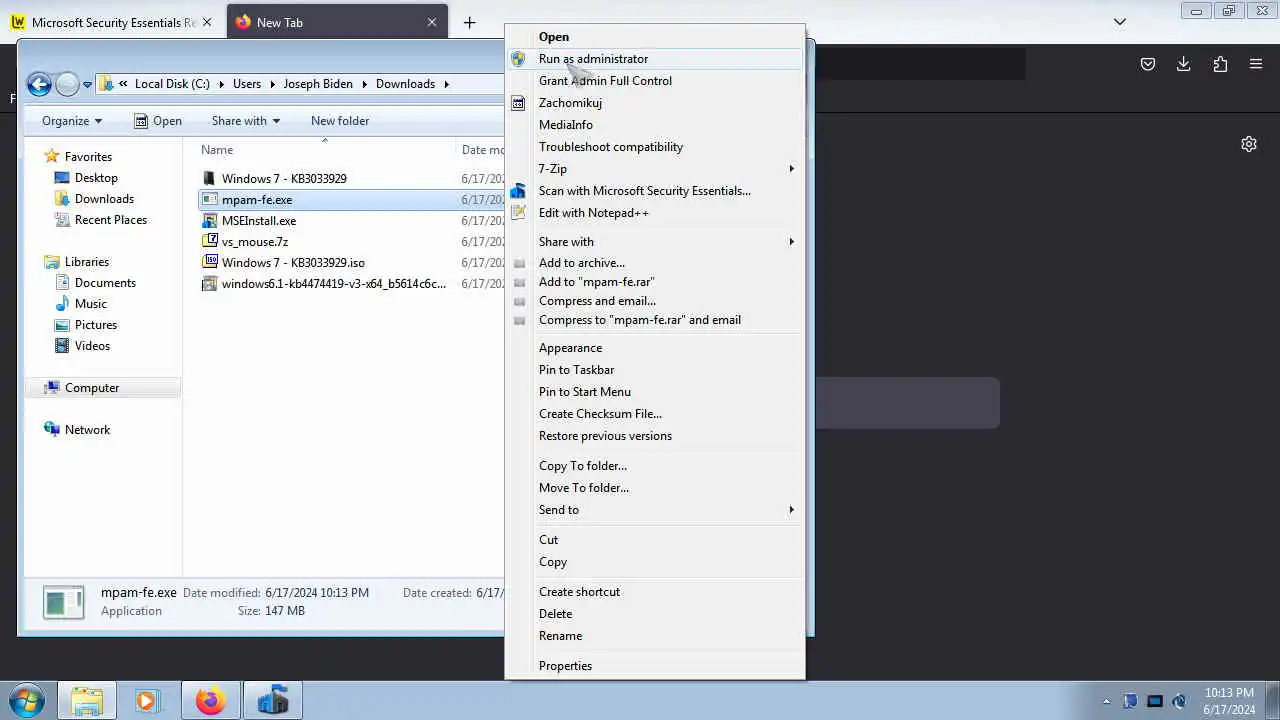Expand the Send to submenu
This screenshot has width=1280, height=720.
(655, 510)
